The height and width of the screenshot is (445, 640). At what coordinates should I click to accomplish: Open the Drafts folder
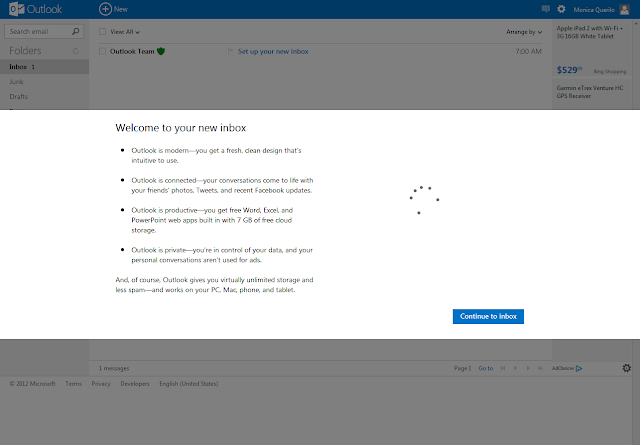(x=19, y=97)
